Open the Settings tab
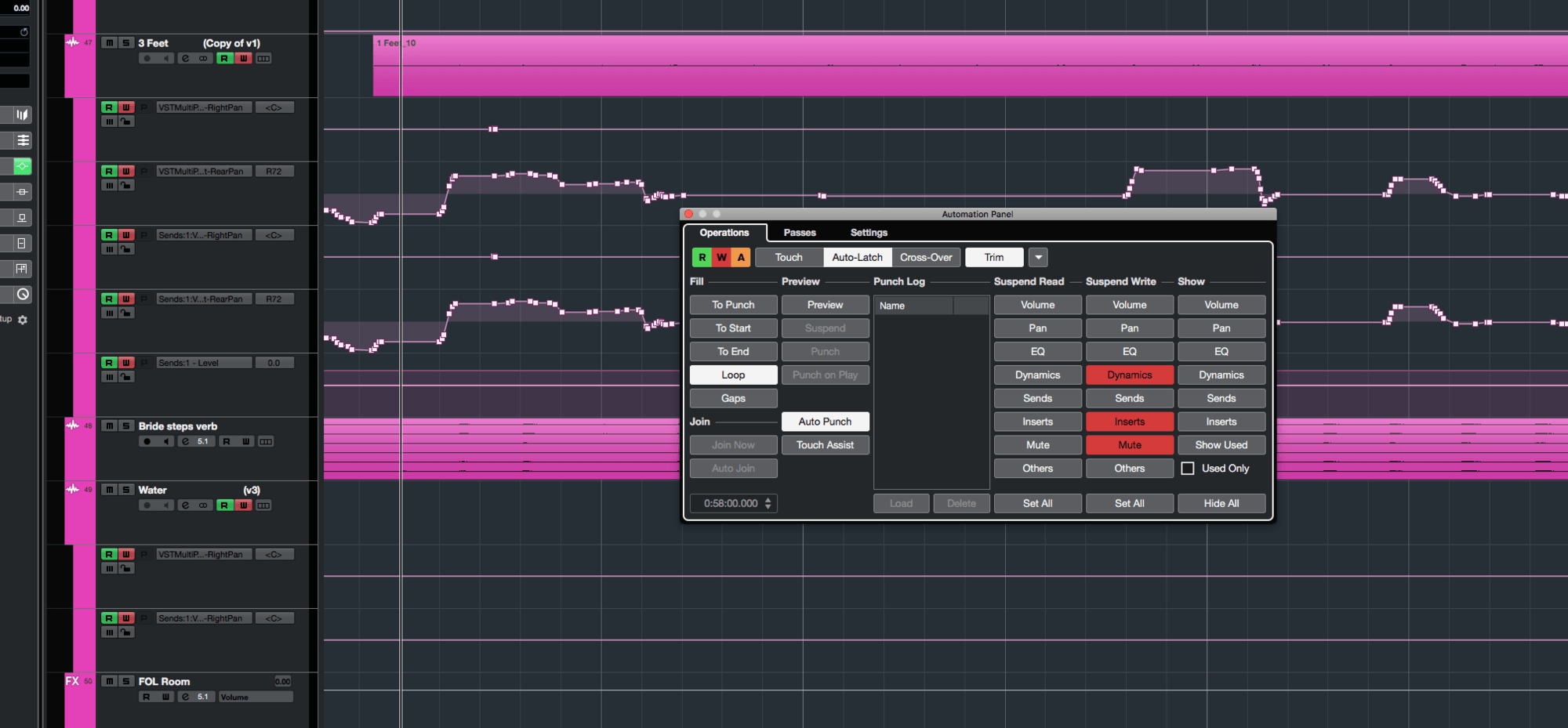Viewport: 1568px width, 728px height. [869, 233]
